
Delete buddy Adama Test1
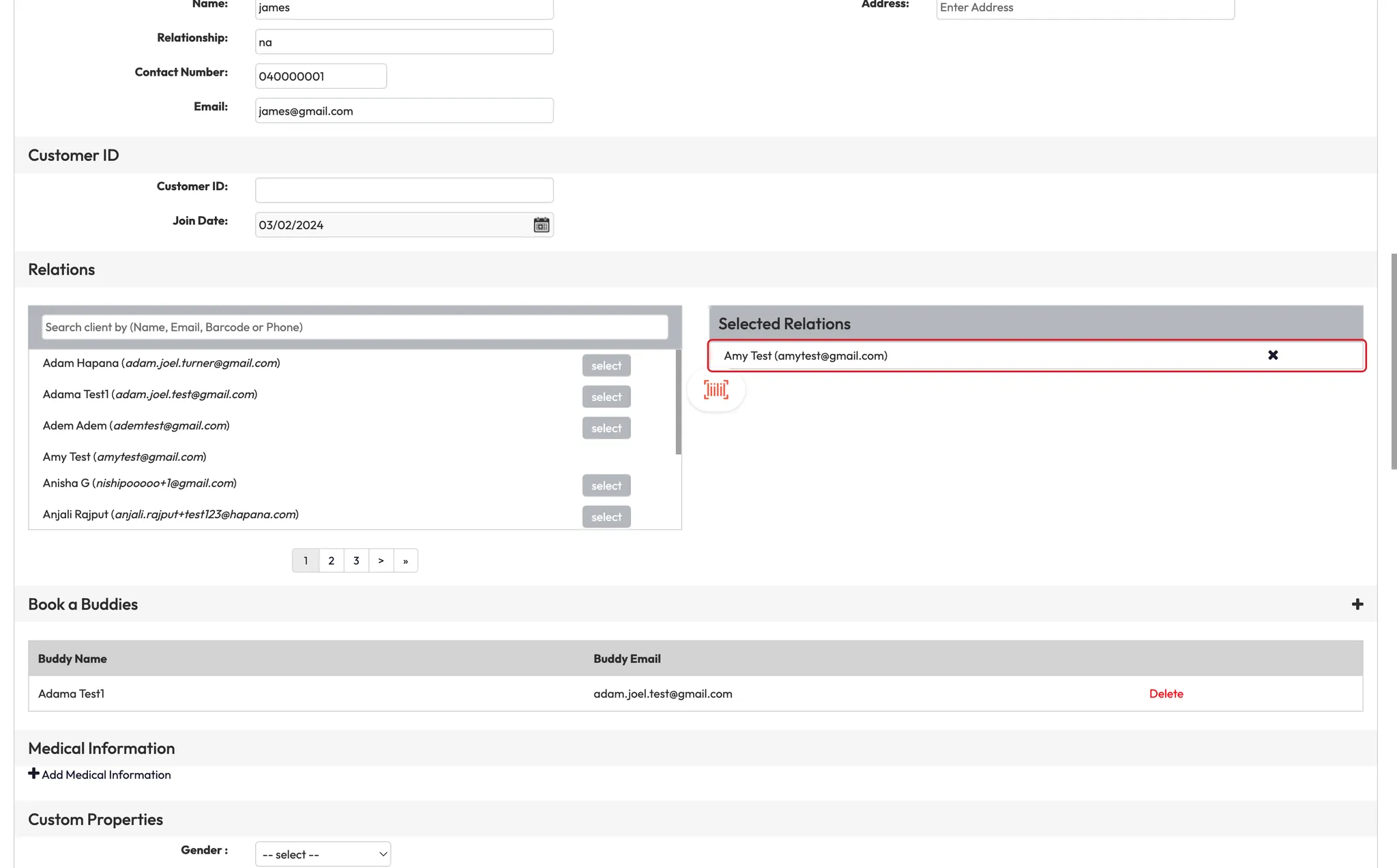pyautogui.click(x=1166, y=693)
